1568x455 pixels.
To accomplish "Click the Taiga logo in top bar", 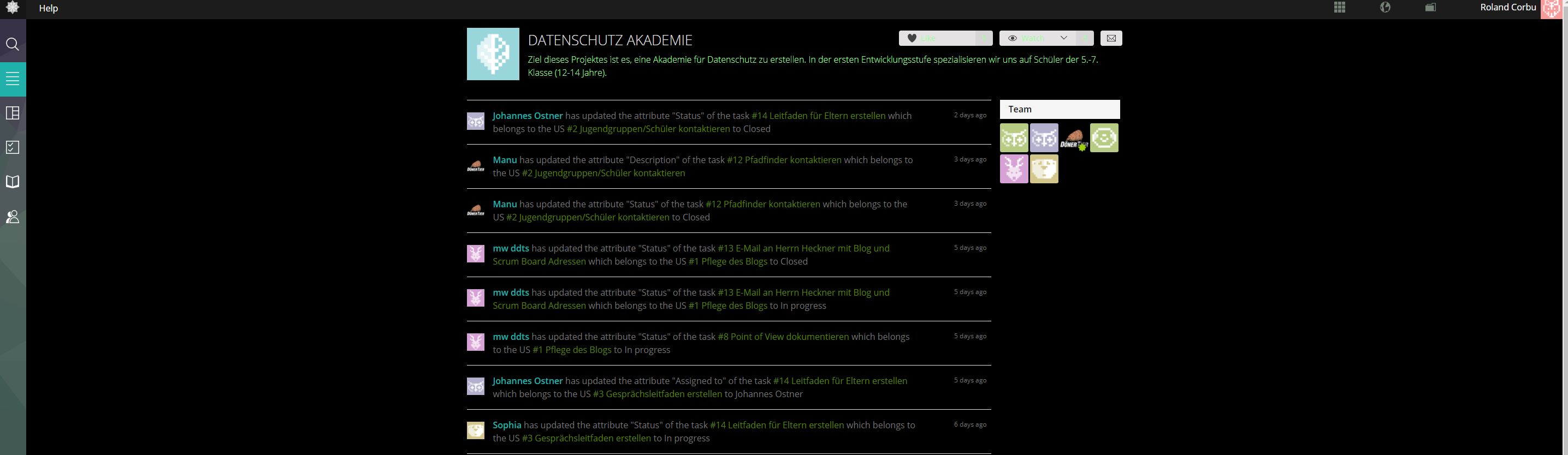I will pyautogui.click(x=13, y=8).
